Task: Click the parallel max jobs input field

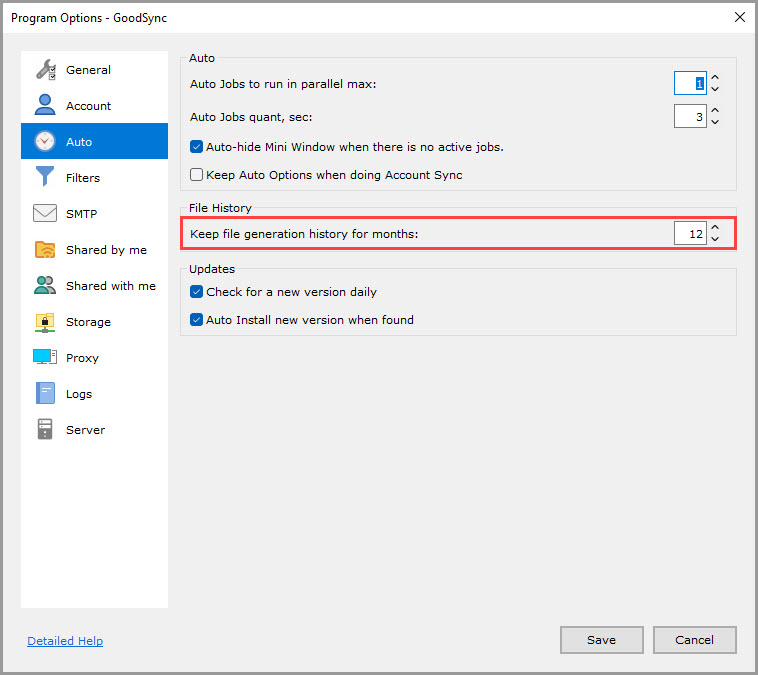Action: point(690,83)
